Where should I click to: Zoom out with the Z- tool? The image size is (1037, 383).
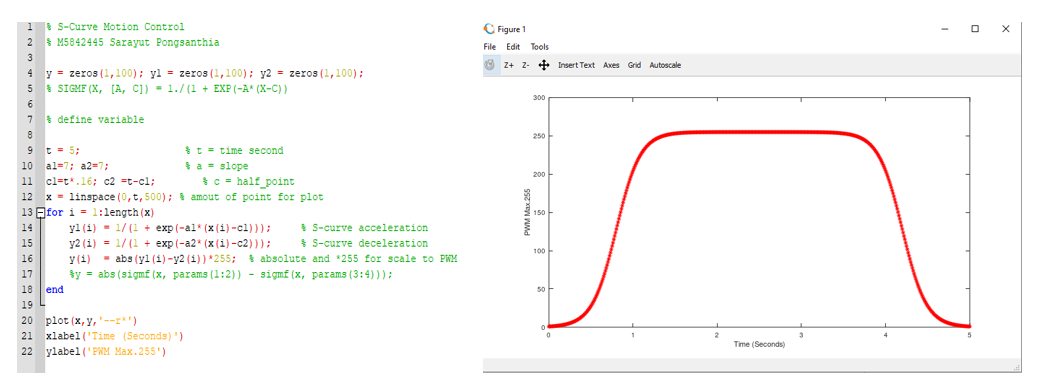525,65
